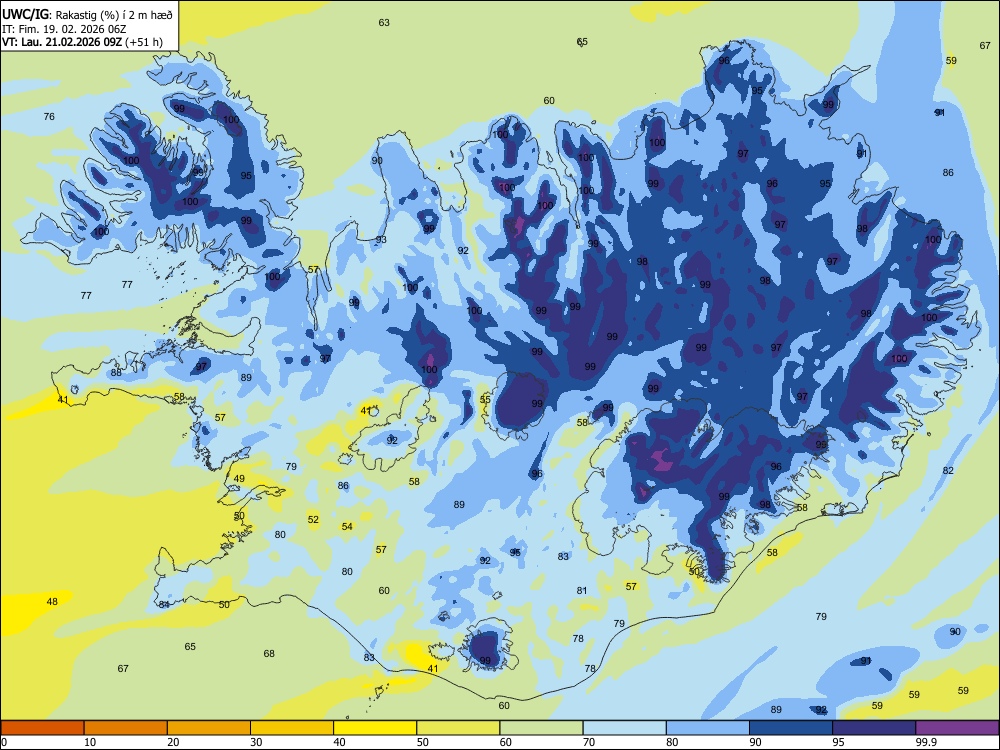Screen dimensions: 1000x750
Task: Click the 90–95 dark blue legend swatch
Action: [x=791, y=728]
